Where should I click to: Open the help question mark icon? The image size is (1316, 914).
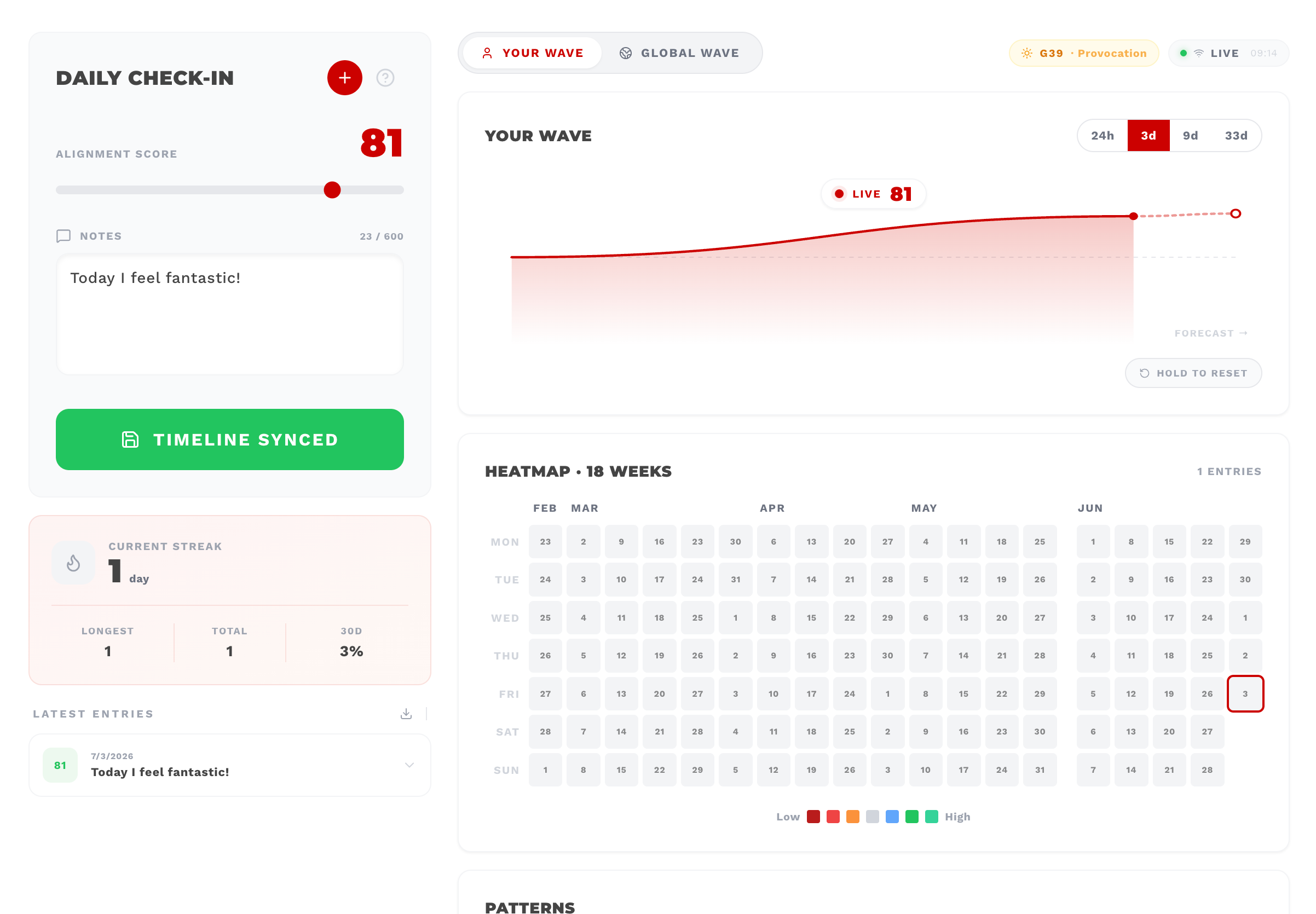(385, 78)
